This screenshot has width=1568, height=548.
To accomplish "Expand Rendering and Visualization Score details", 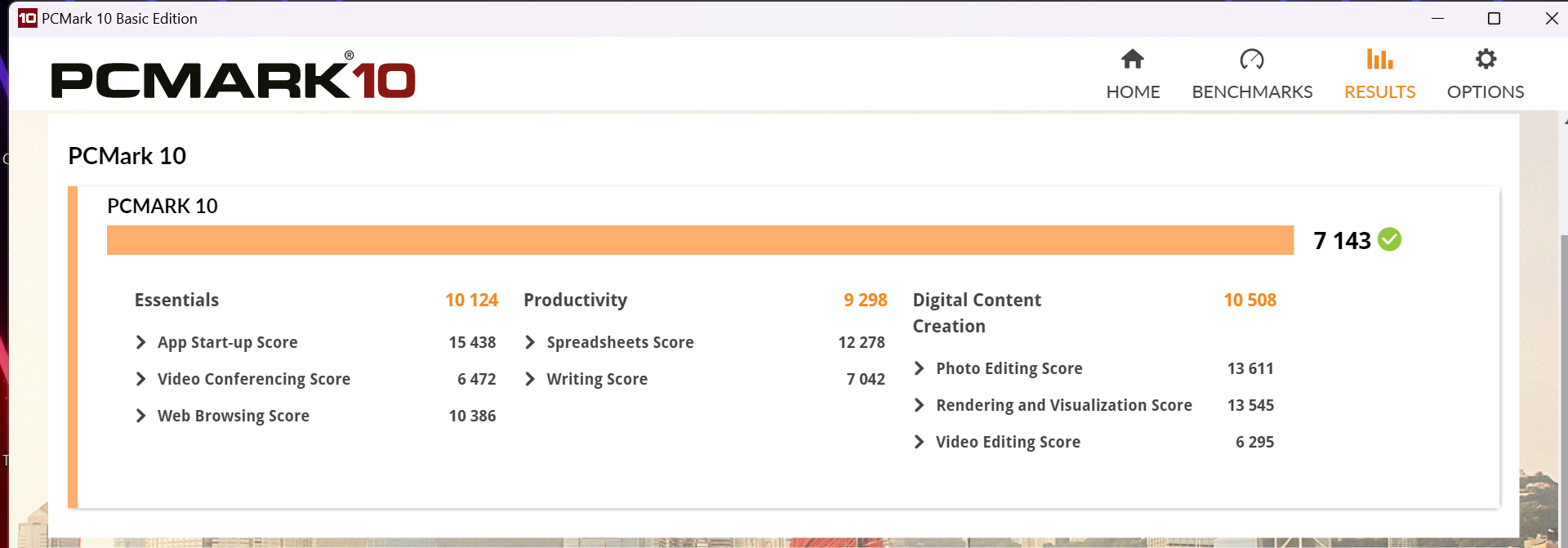I will (x=919, y=405).
